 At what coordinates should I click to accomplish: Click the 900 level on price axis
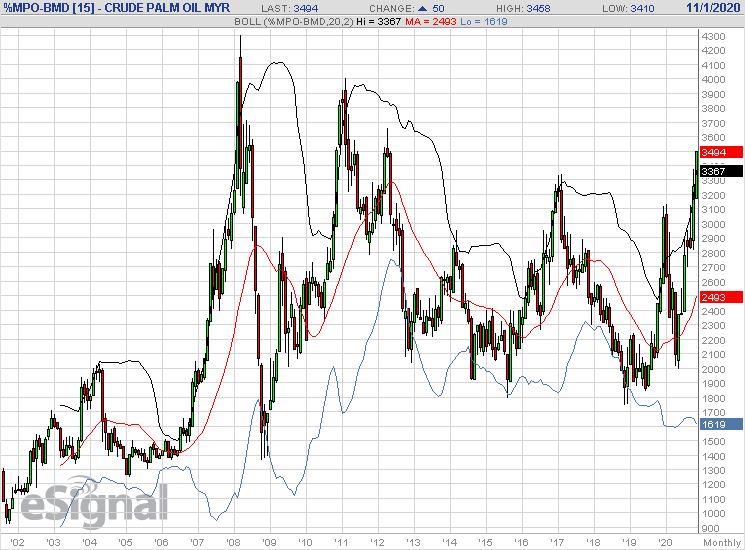click(710, 528)
